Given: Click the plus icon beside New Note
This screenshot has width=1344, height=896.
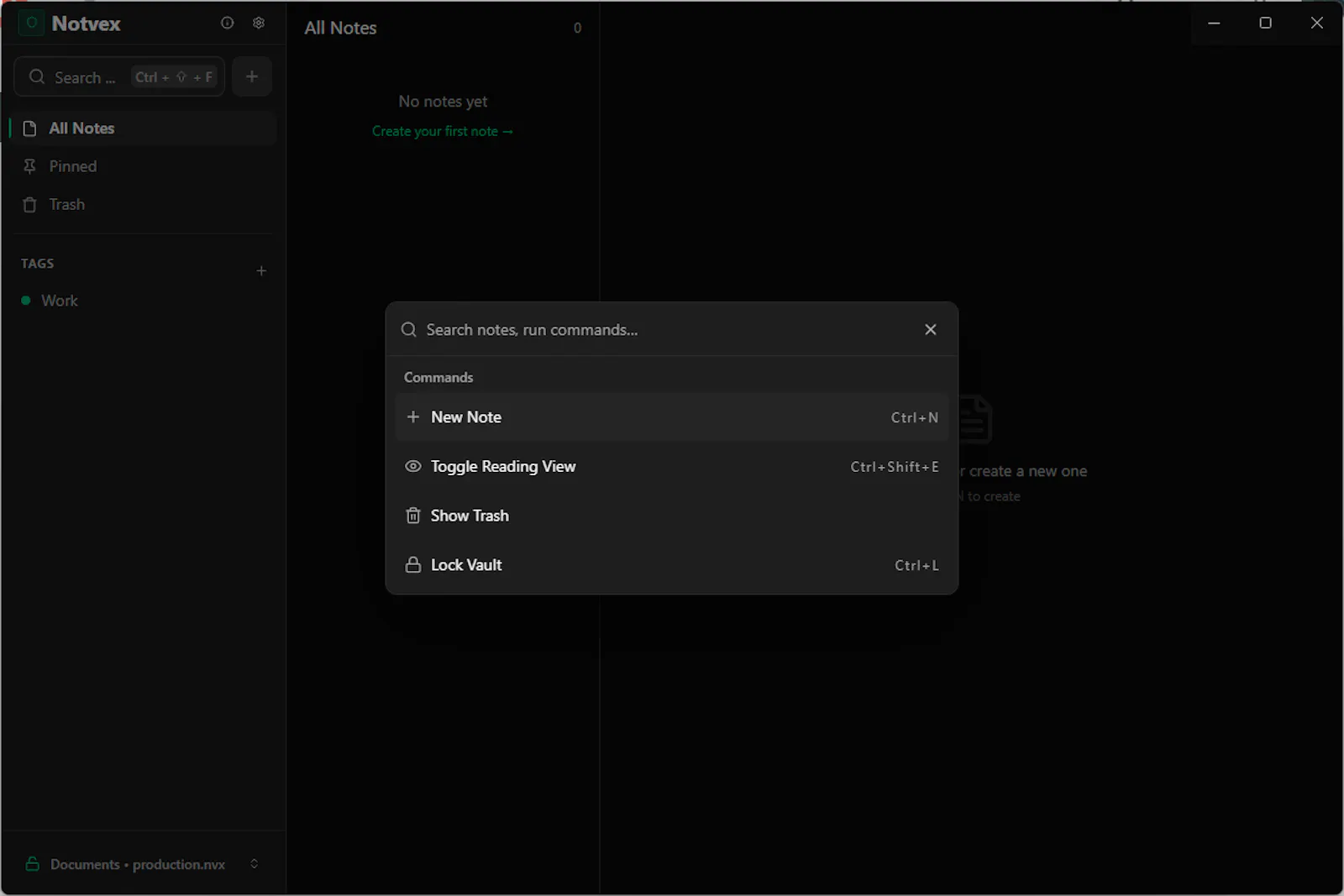Looking at the screenshot, I should [x=412, y=417].
